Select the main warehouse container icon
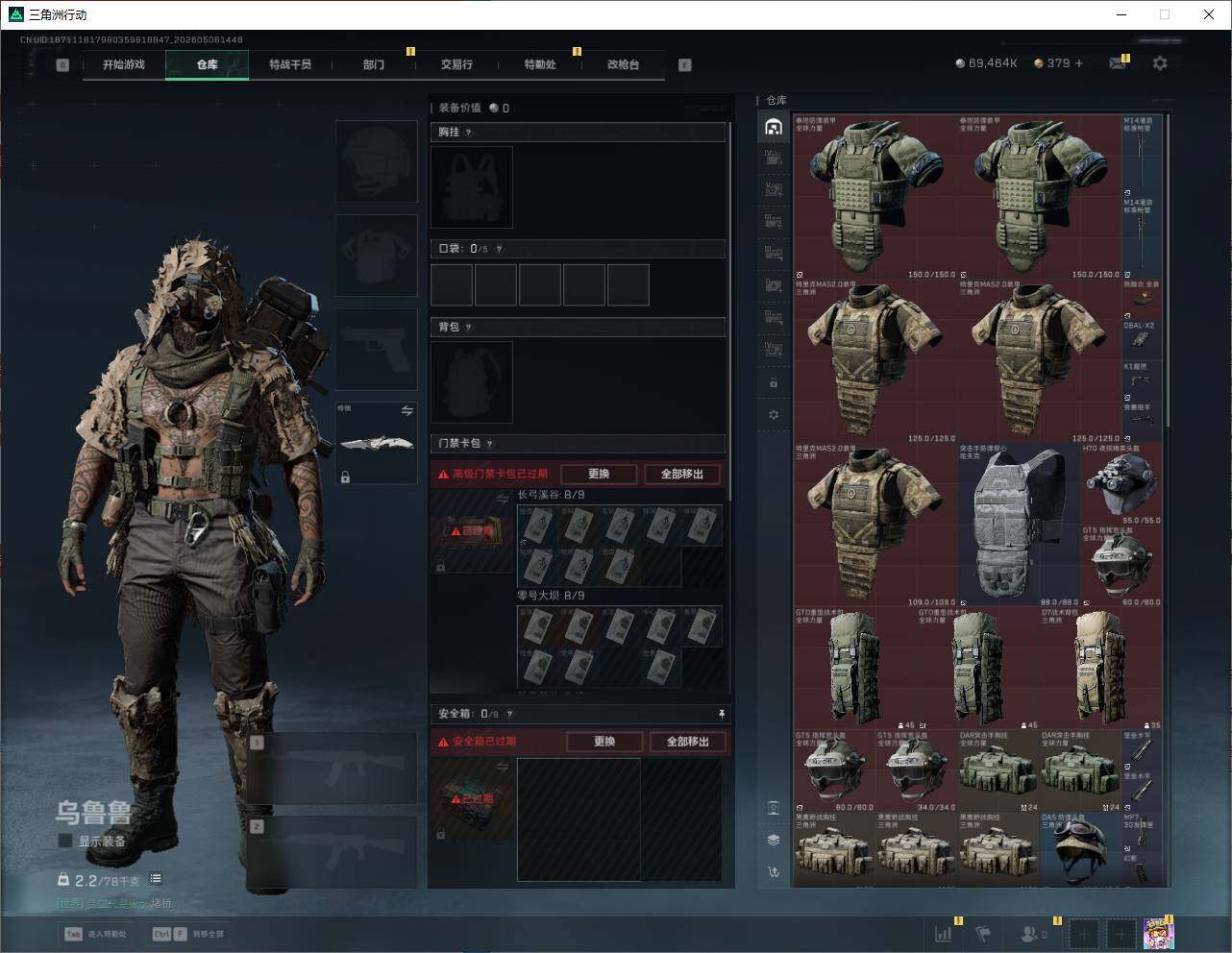Viewport: 1232px width, 953px height. tap(774, 127)
